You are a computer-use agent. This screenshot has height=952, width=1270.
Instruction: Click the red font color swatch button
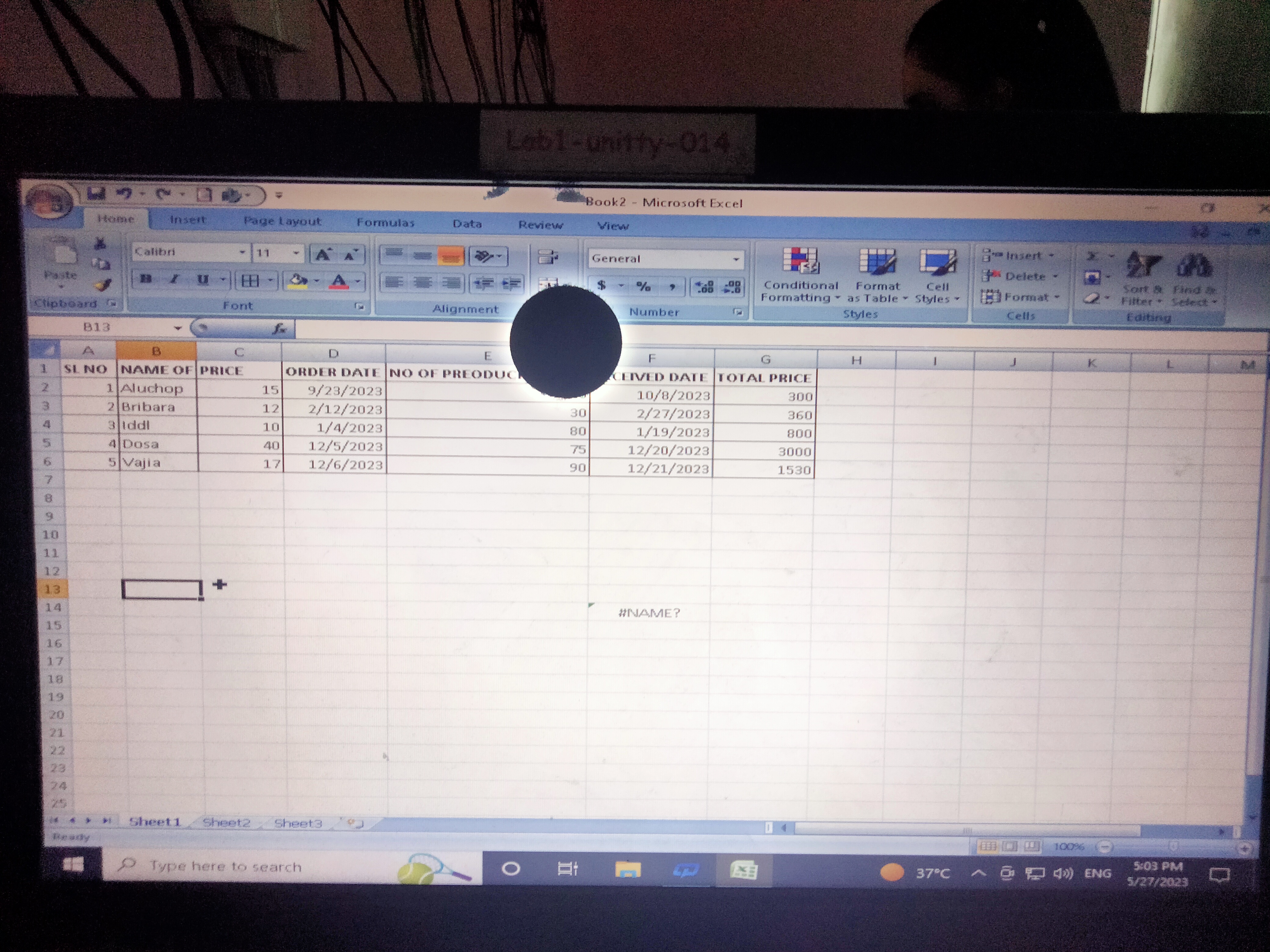coord(339,281)
